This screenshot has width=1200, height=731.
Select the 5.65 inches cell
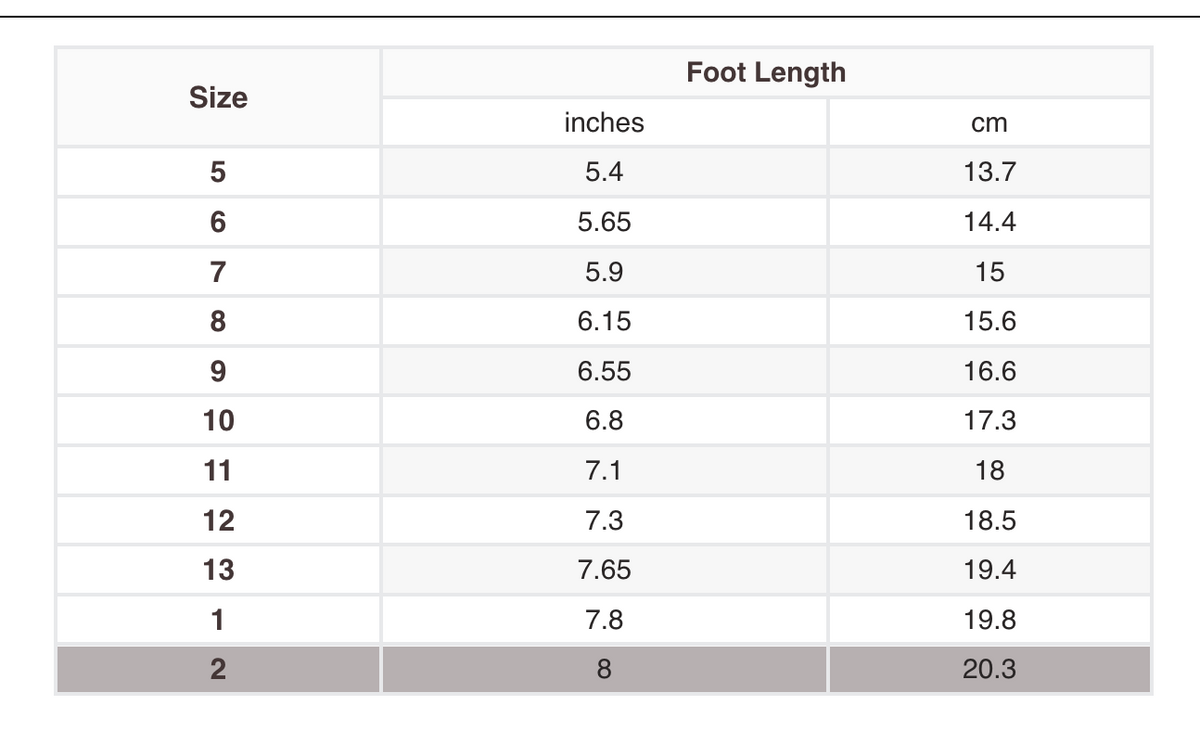point(604,222)
